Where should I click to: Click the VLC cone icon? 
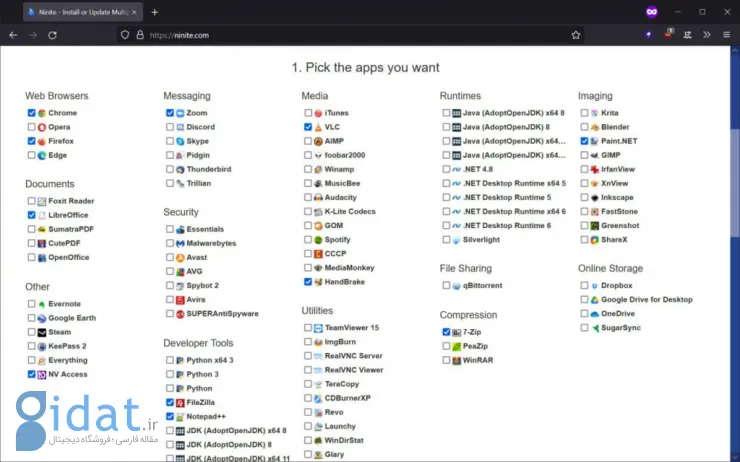point(318,127)
